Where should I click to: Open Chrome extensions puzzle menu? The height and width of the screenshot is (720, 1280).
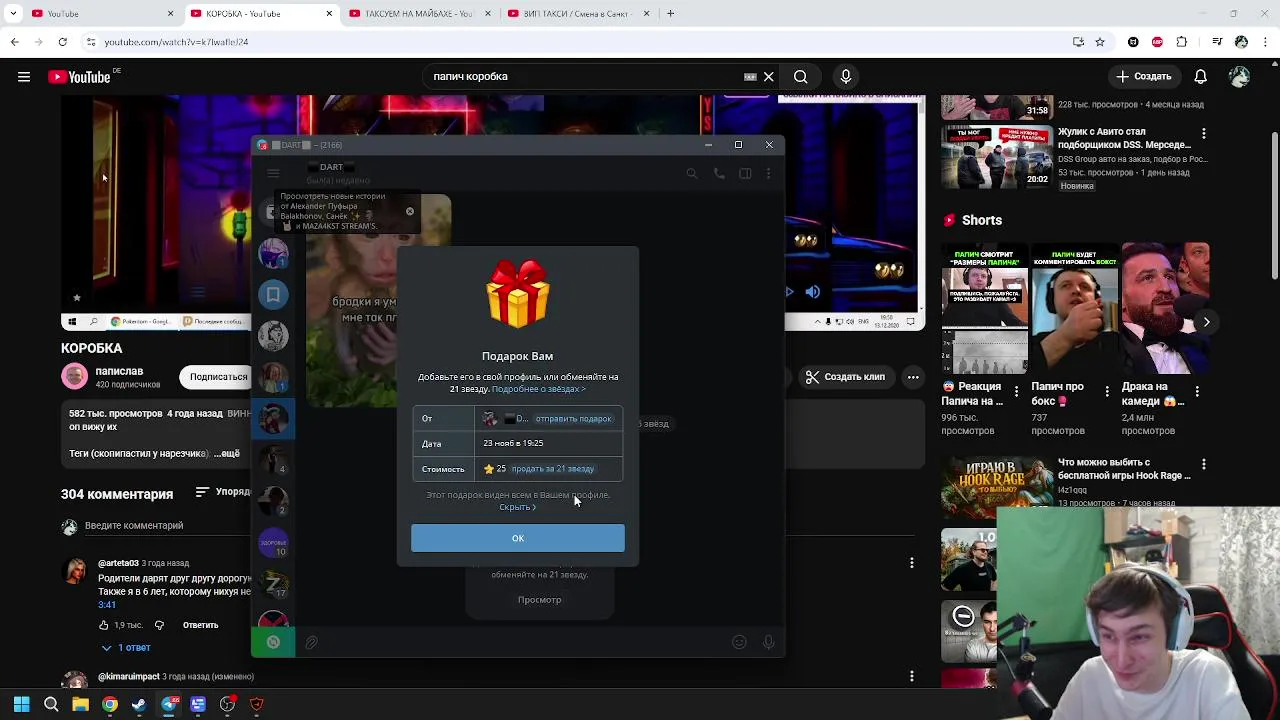pyautogui.click(x=1182, y=42)
